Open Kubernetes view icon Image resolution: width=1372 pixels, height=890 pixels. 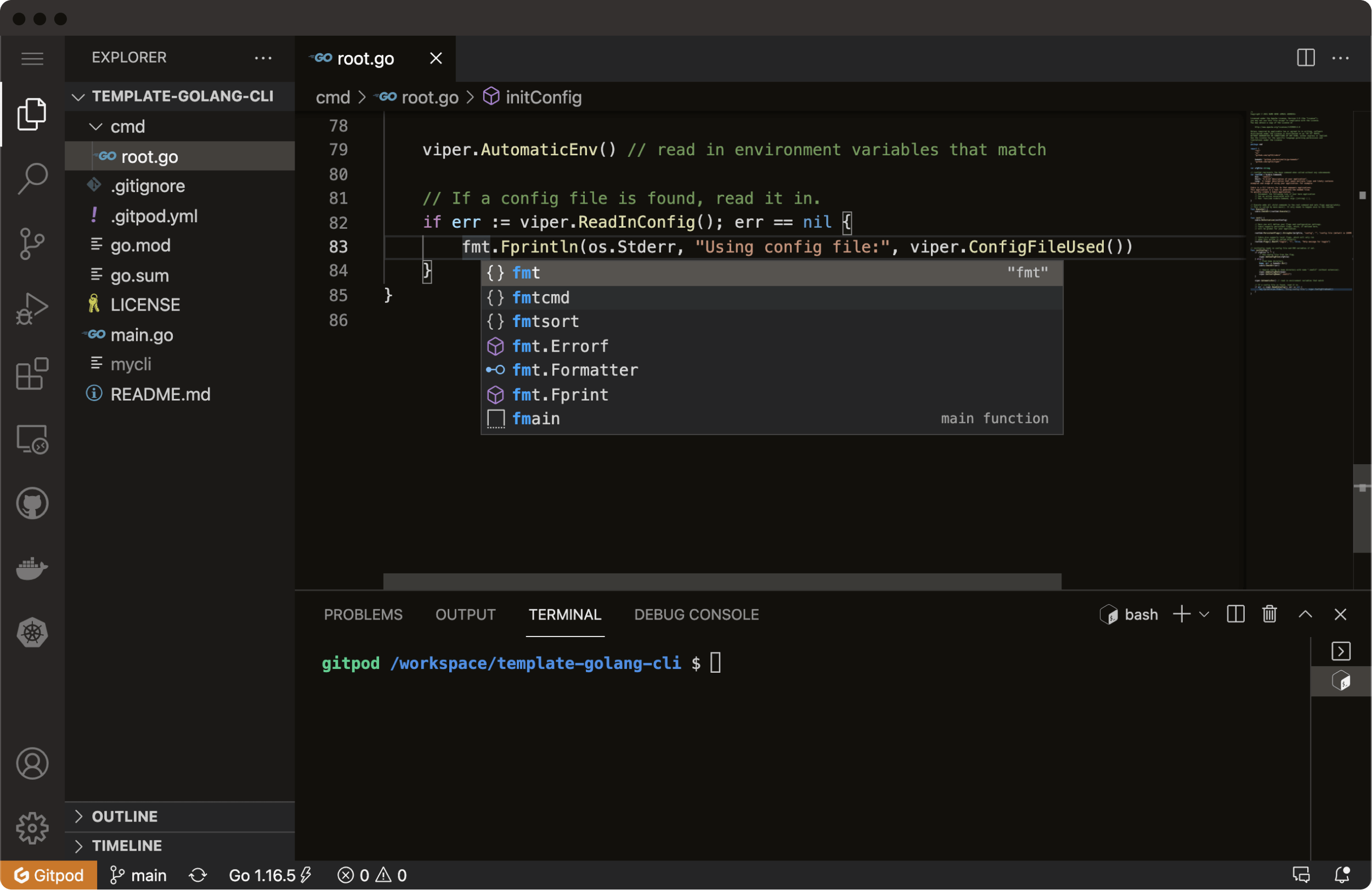(32, 632)
